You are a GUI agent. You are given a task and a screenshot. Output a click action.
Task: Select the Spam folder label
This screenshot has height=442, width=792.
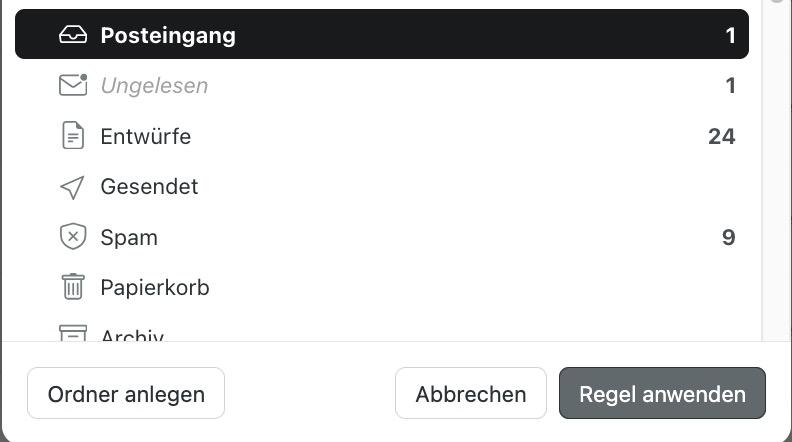129,238
